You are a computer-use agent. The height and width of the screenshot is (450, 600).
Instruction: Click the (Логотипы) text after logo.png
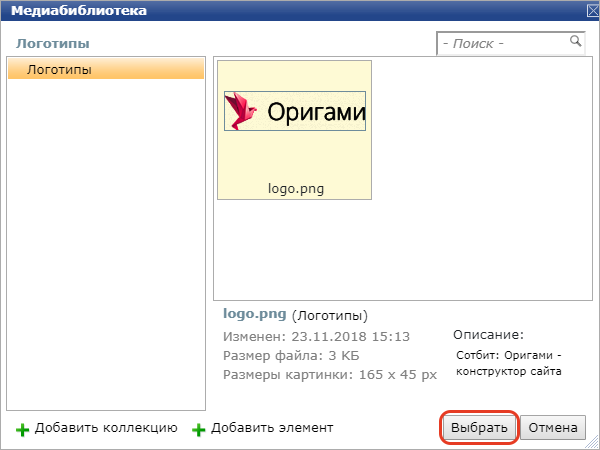[x=329, y=316]
